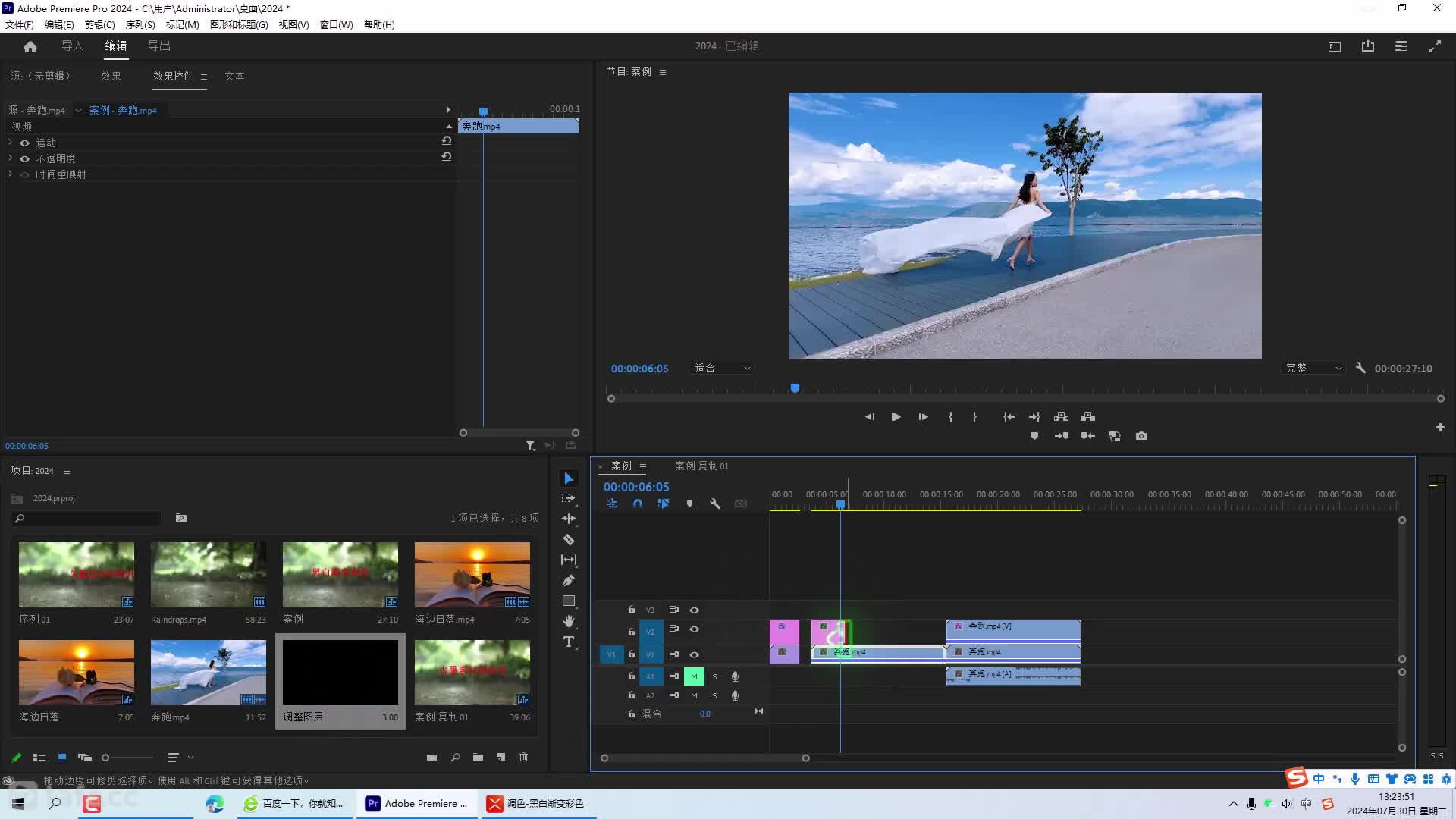
Task: Click Mark In button
Action: coord(950,416)
